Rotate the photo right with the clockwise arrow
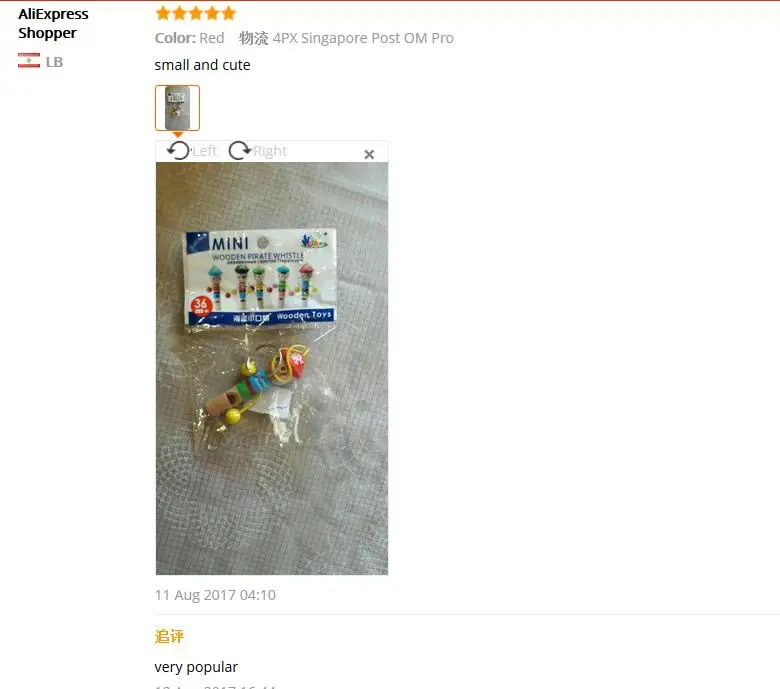This screenshot has height=689, width=780. coord(240,150)
